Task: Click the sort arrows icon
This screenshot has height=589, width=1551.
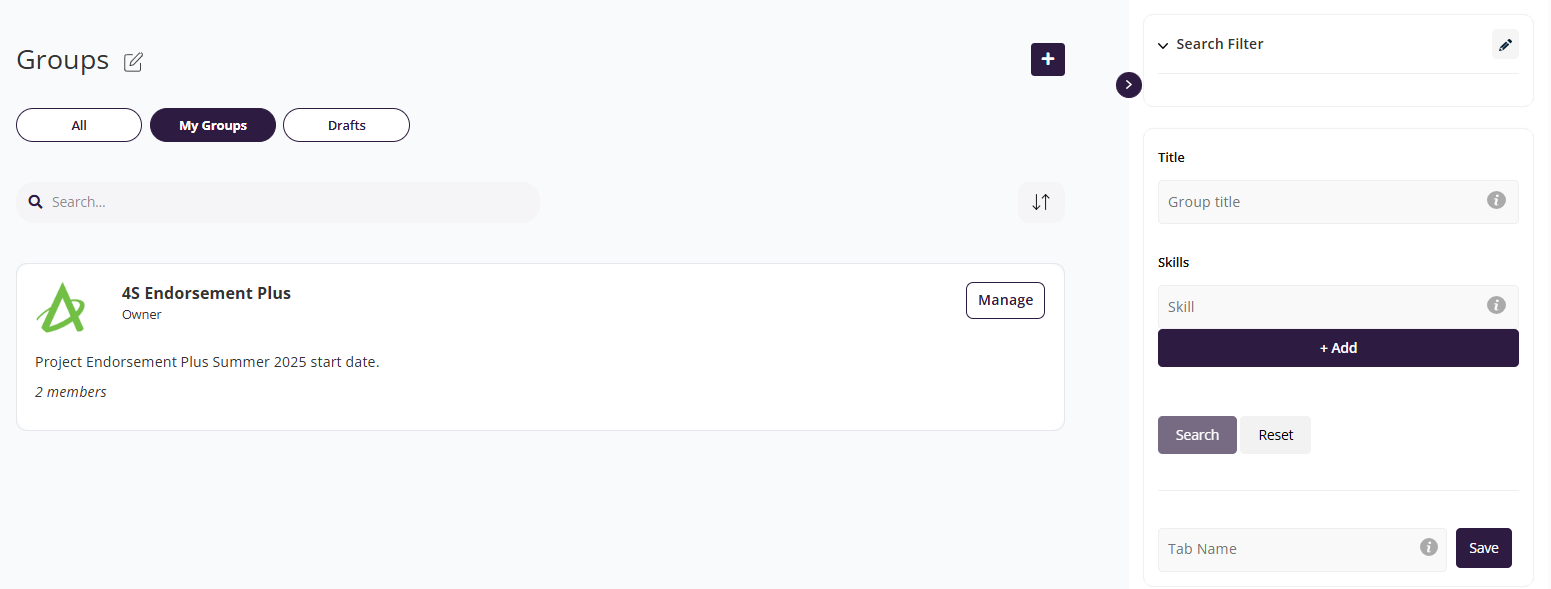Action: click(x=1040, y=202)
